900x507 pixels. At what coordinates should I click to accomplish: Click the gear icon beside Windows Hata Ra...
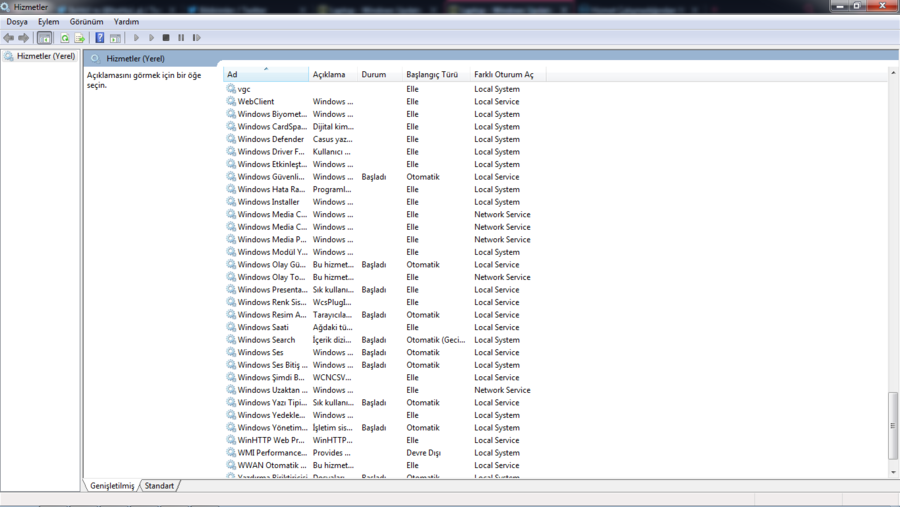231,189
